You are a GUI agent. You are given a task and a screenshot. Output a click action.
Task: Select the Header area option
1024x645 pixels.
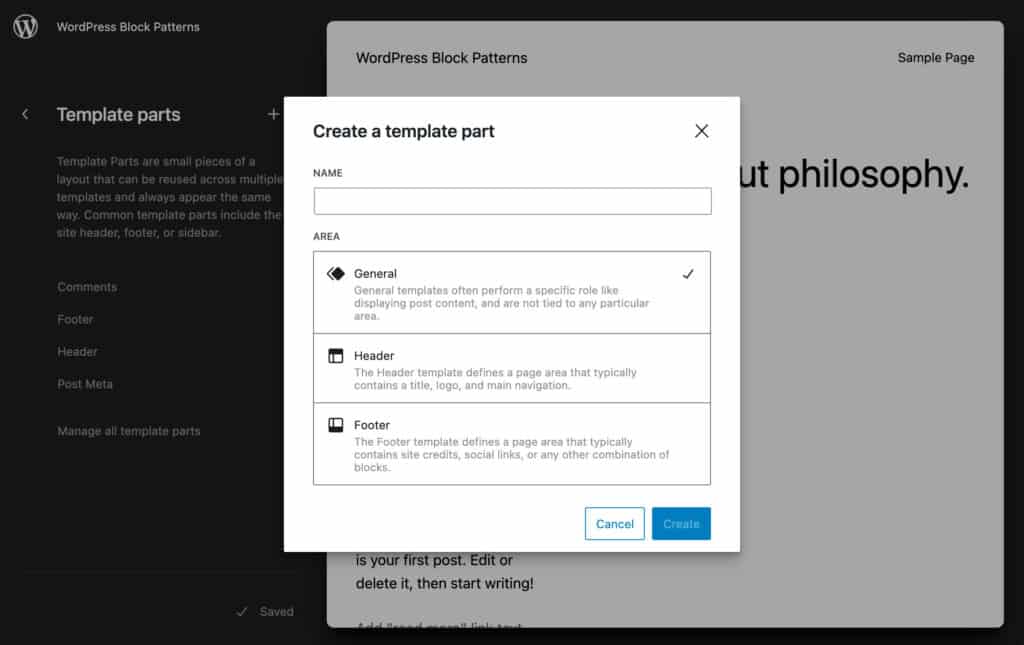(x=511, y=368)
